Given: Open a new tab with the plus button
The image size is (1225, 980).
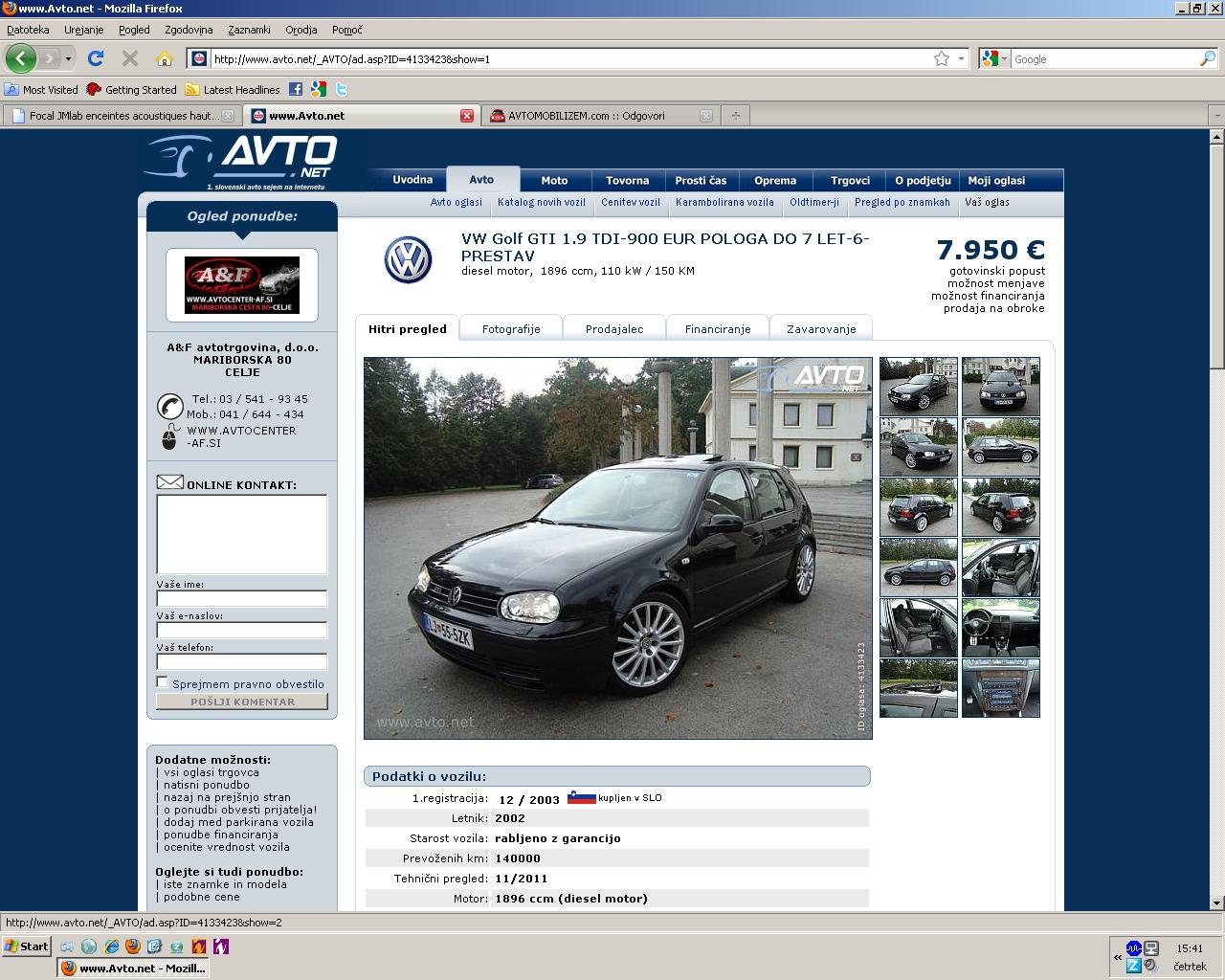Looking at the screenshot, I should tap(736, 116).
